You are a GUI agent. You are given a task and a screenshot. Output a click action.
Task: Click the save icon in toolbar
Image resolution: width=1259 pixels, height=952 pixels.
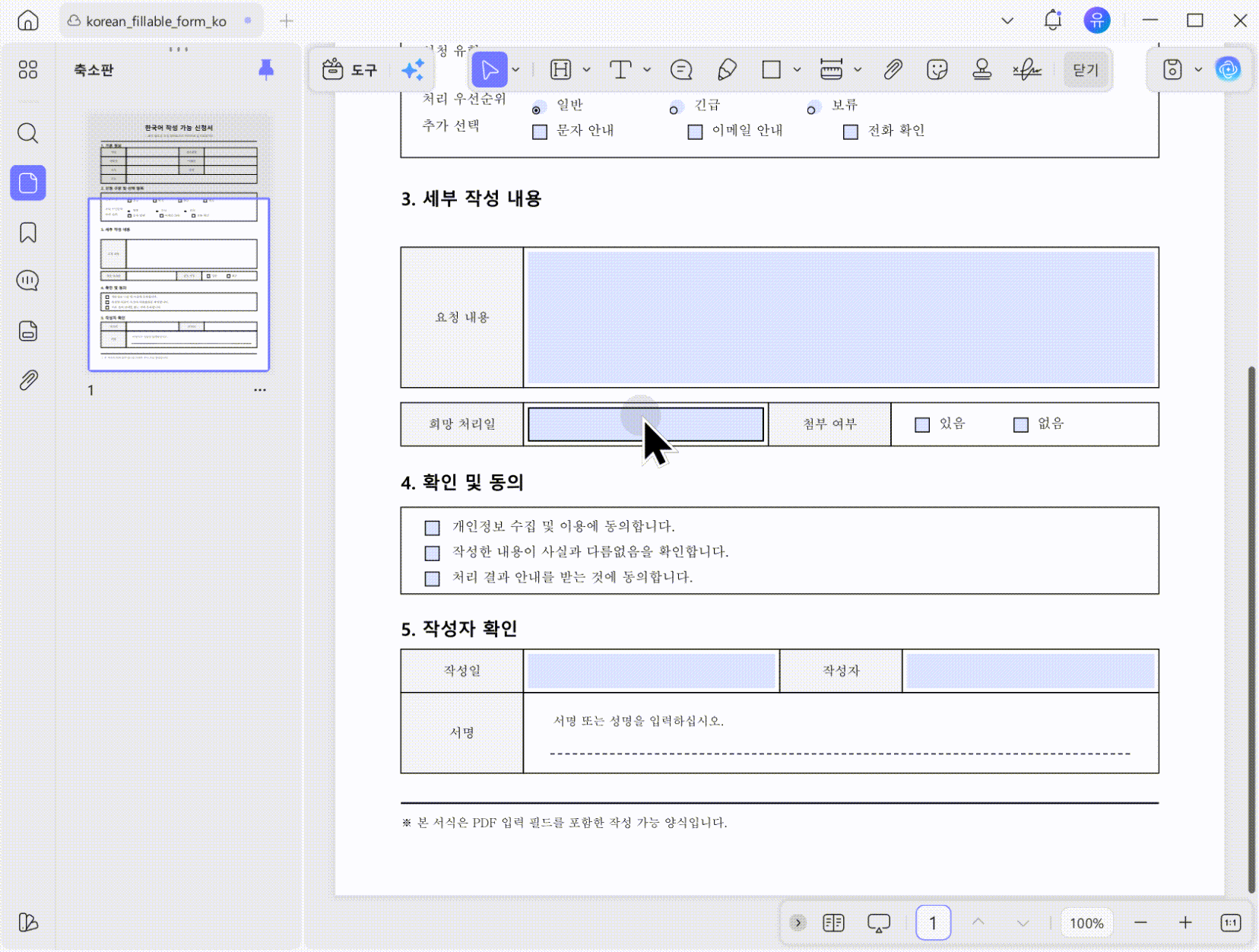pyautogui.click(x=1172, y=70)
